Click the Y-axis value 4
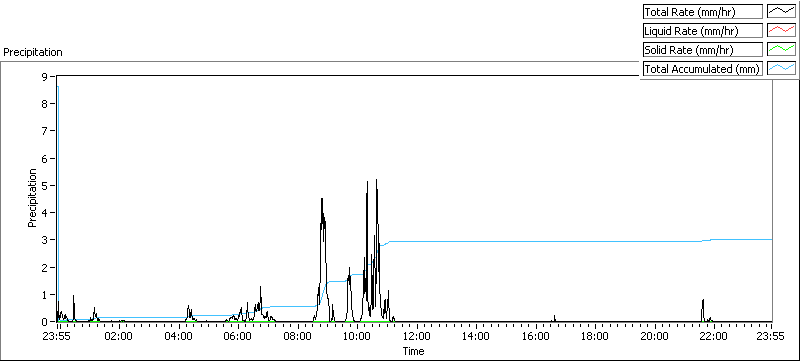Viewport: 800px width, 361px height. click(x=45, y=213)
